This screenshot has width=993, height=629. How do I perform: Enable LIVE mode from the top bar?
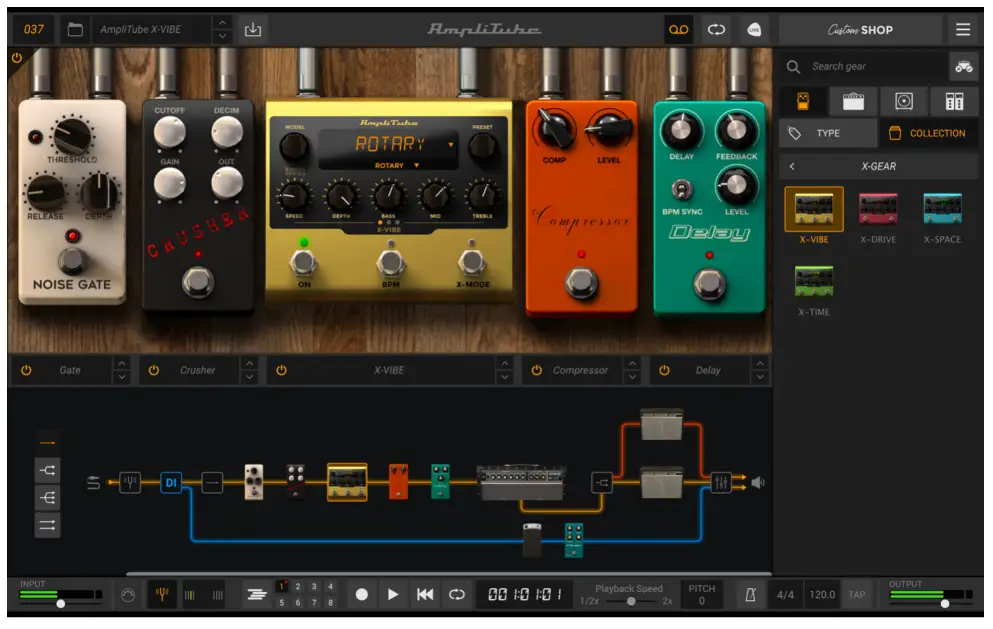coord(754,29)
